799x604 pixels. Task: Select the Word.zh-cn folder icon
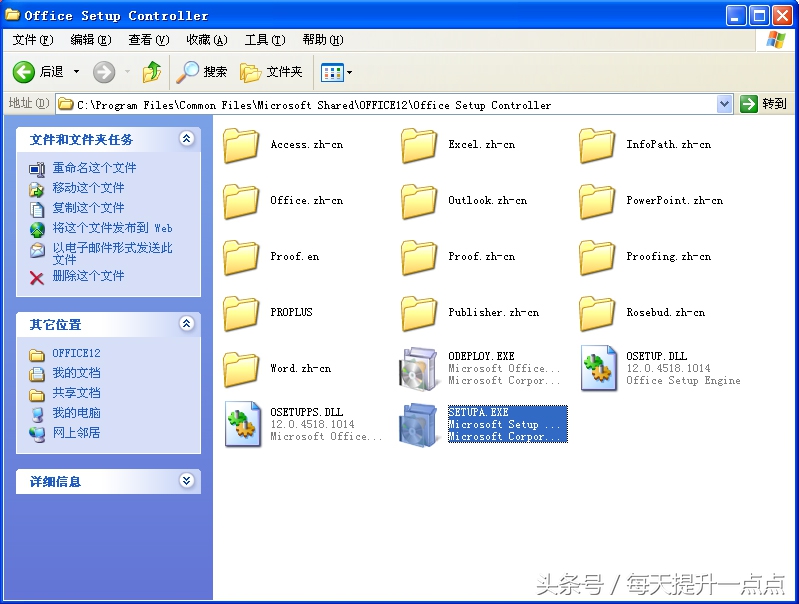(241, 370)
